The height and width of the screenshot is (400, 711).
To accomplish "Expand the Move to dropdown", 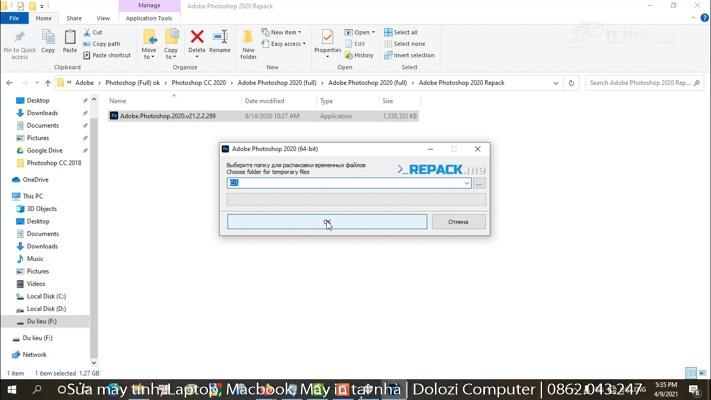I will coord(149,57).
